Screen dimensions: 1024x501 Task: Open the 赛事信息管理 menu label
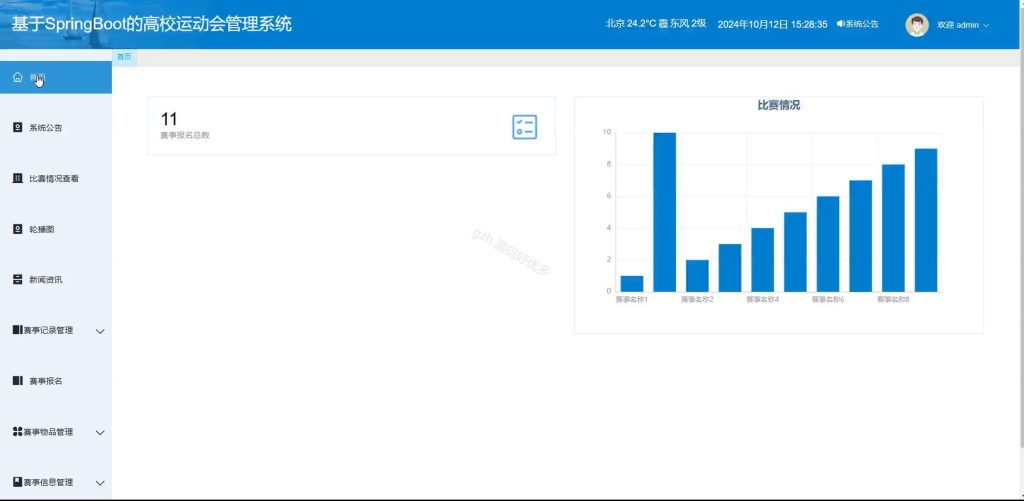point(48,482)
